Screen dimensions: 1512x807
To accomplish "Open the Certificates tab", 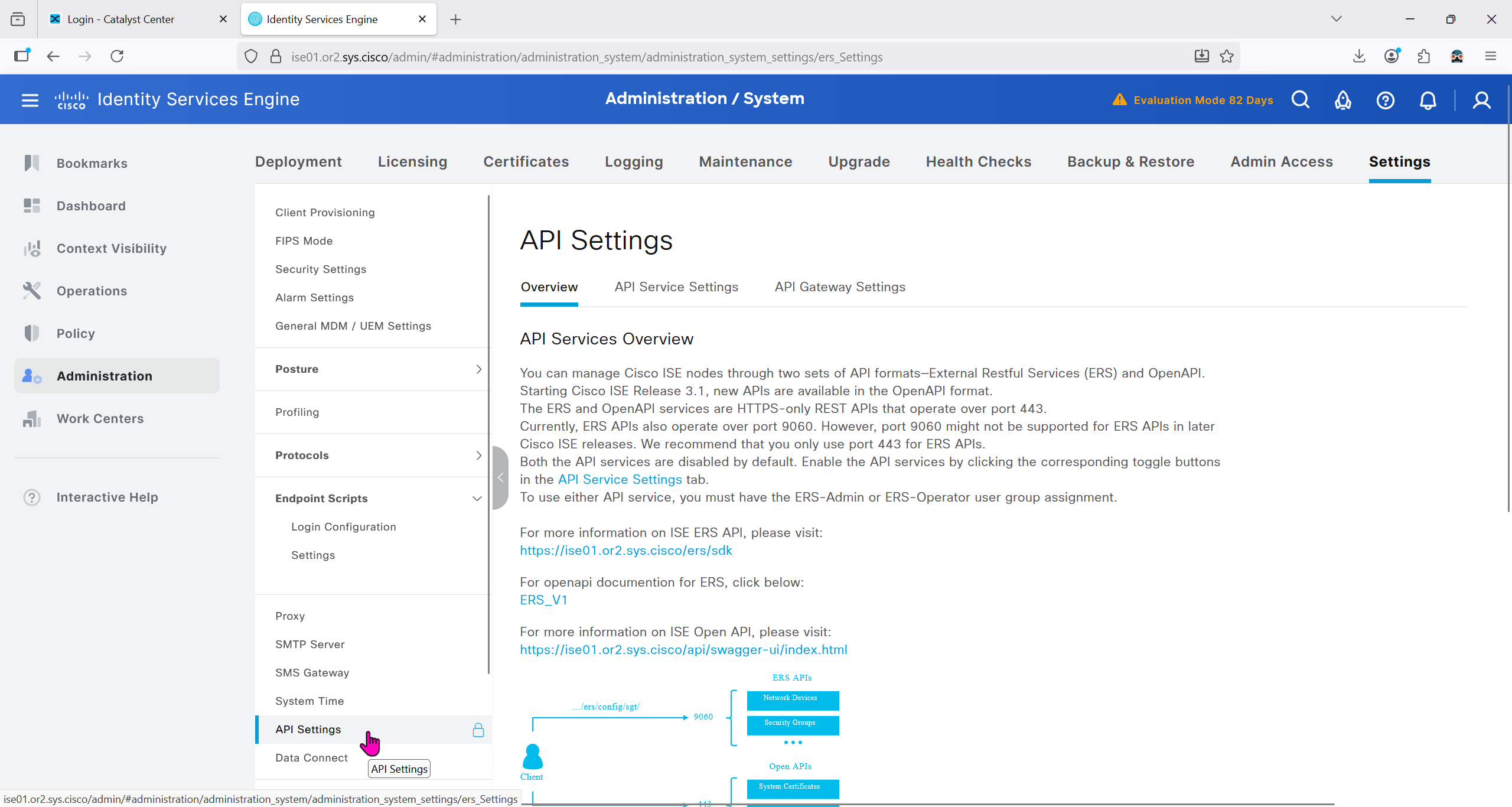I will click(526, 162).
